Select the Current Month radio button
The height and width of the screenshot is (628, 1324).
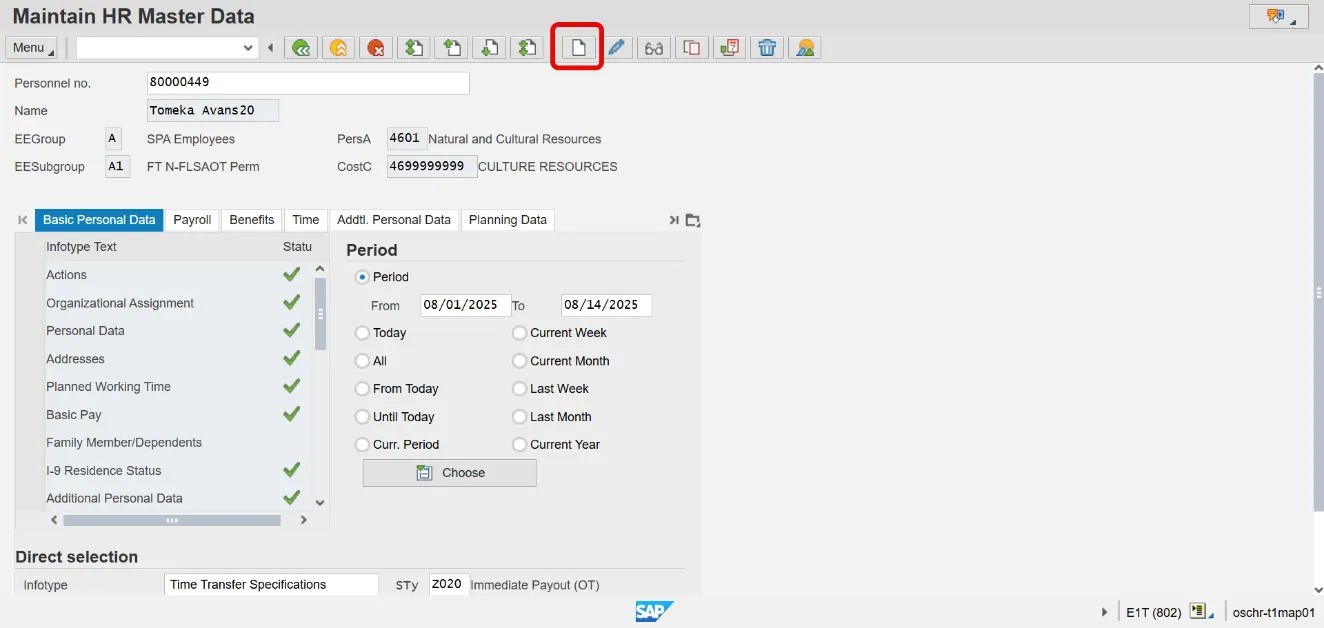(x=520, y=361)
